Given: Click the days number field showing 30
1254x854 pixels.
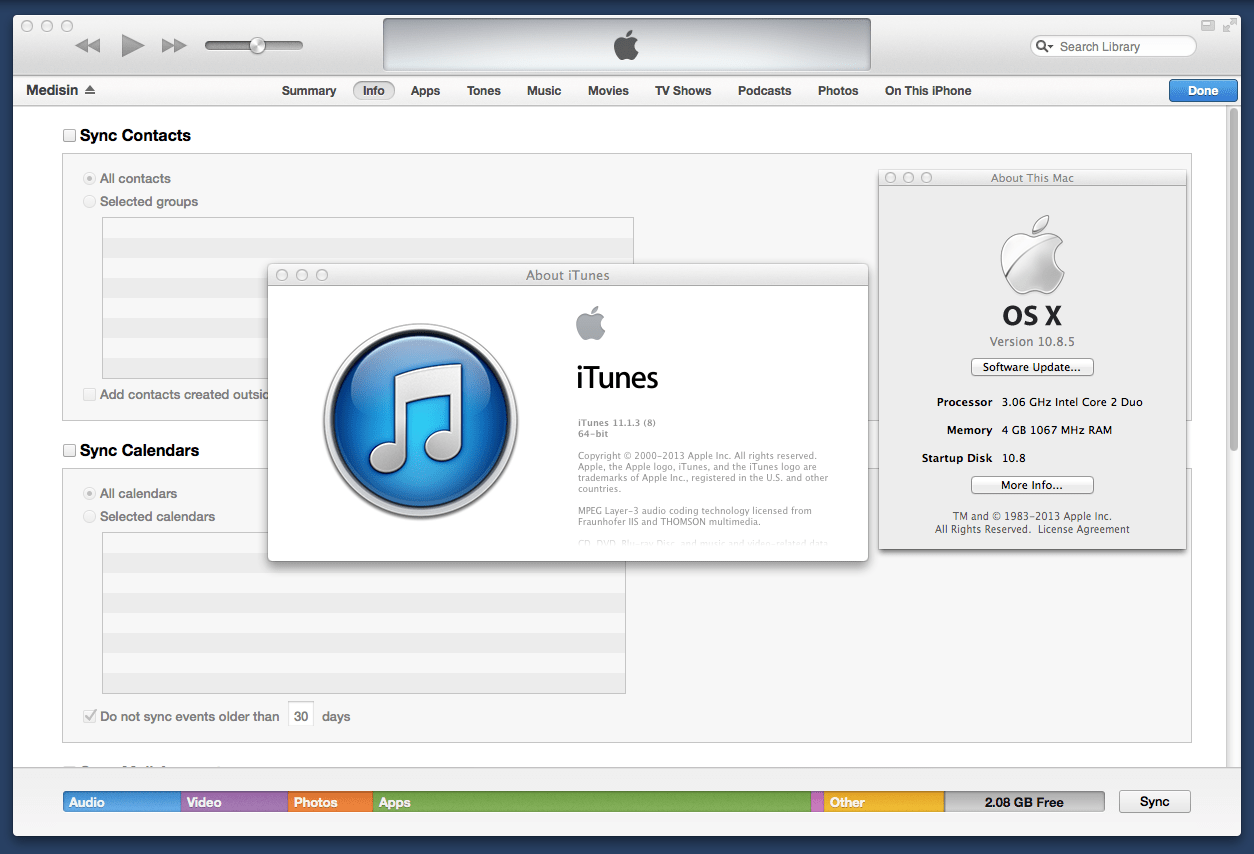Looking at the screenshot, I should (x=301, y=716).
